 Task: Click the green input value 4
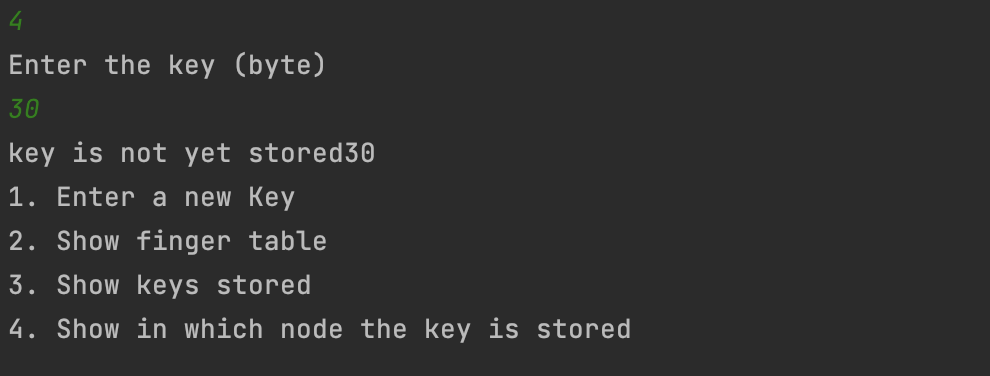coord(16,22)
